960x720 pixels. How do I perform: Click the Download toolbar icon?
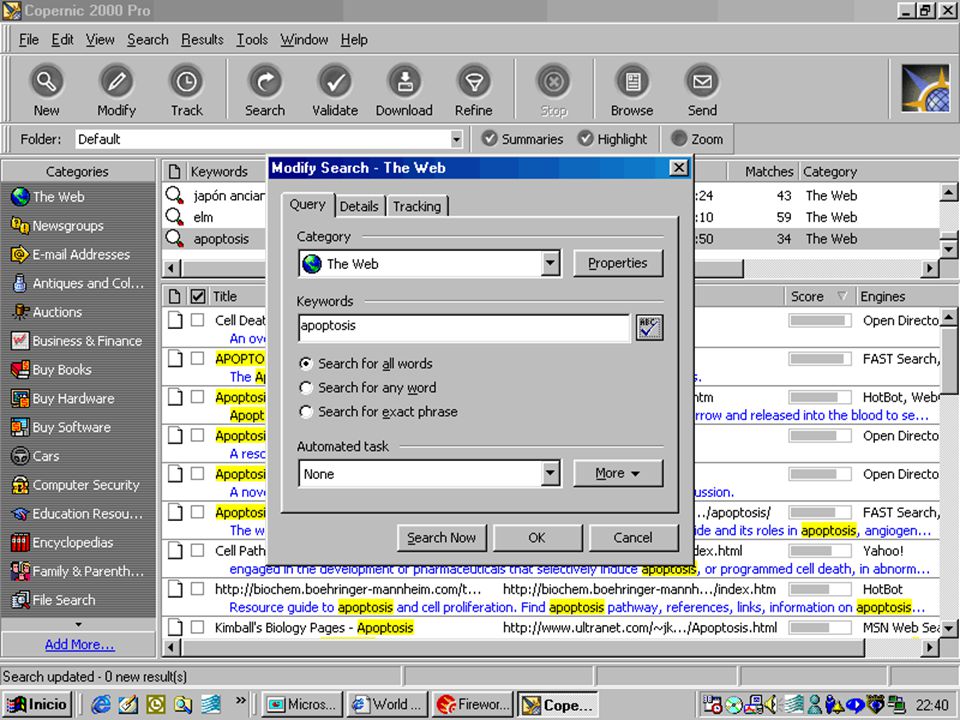click(x=404, y=91)
